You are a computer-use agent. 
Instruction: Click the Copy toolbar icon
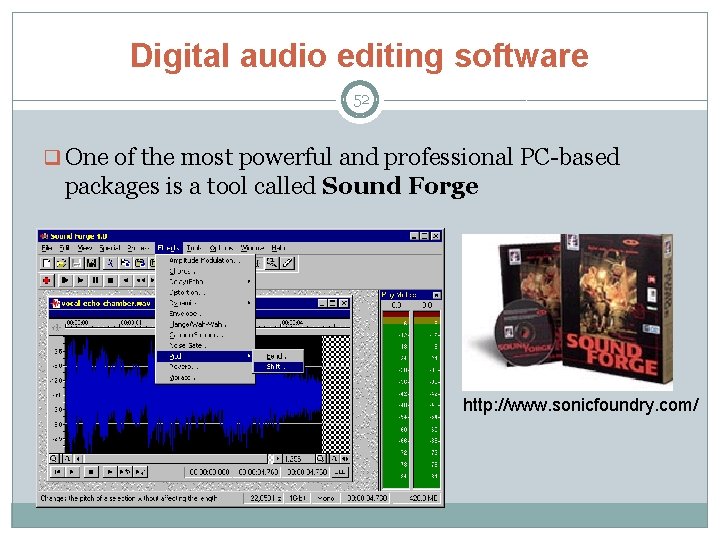(x=124, y=263)
